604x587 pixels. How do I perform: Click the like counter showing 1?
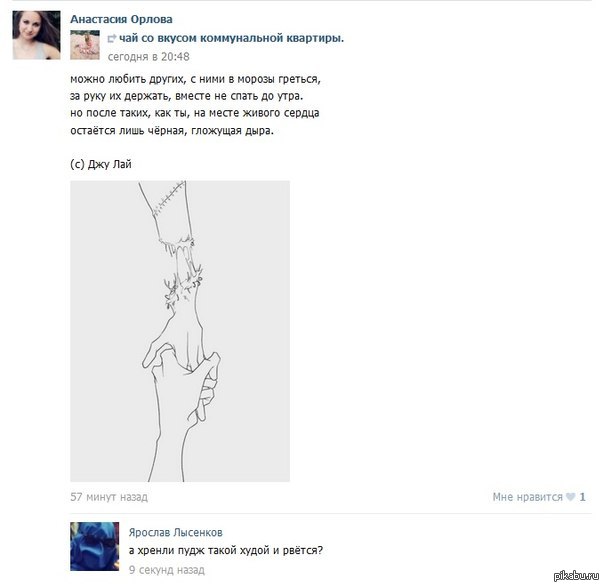[582, 497]
